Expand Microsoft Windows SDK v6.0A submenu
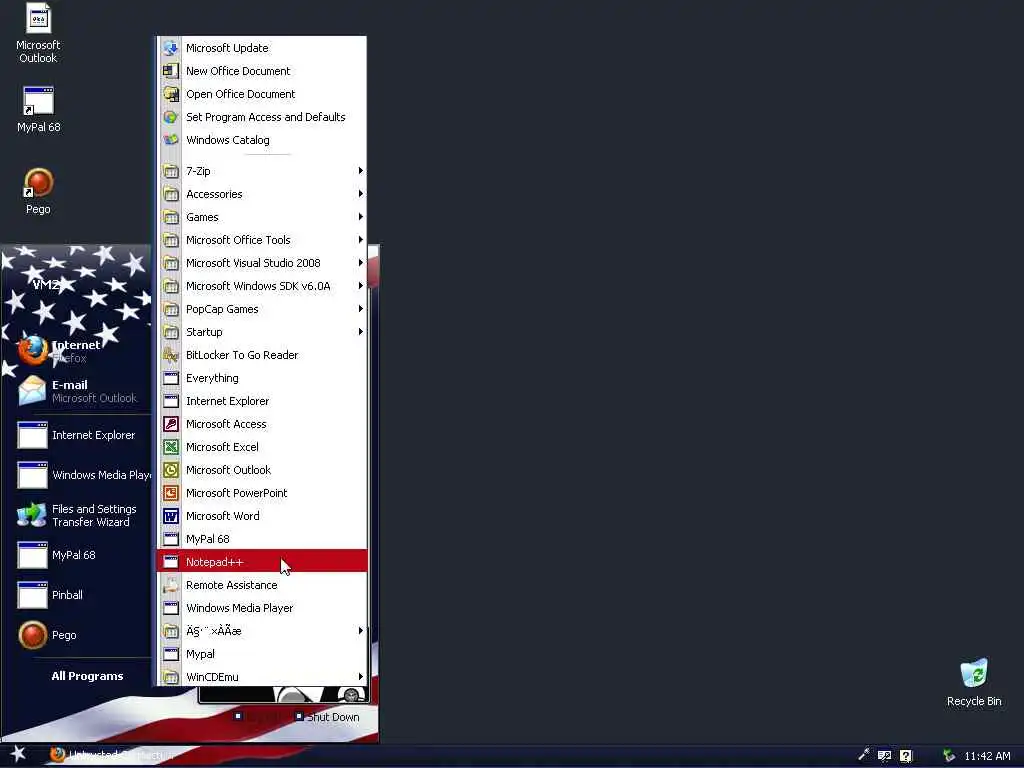1024x768 pixels. pos(261,286)
